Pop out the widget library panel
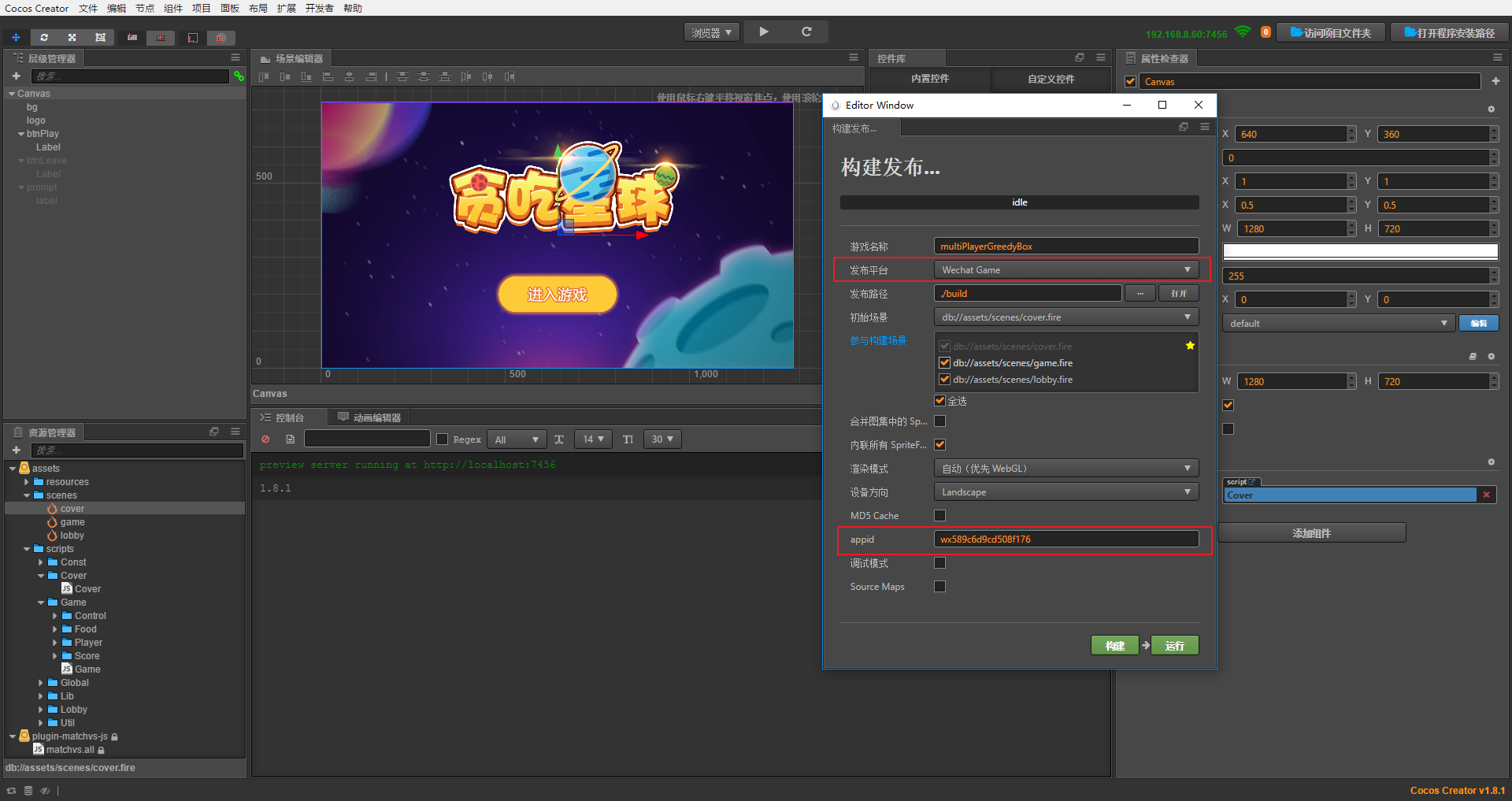Image resolution: width=1512 pixels, height=801 pixels. tap(1080, 57)
